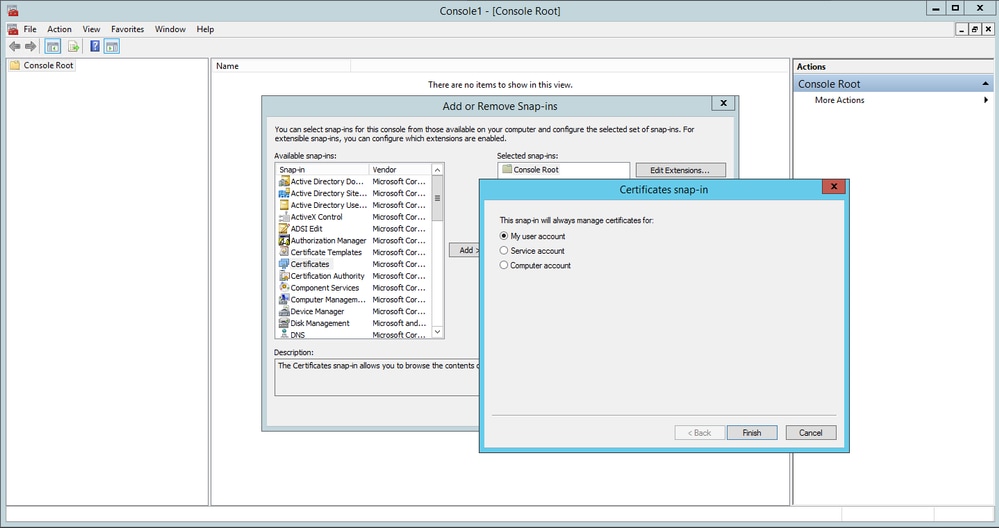The height and width of the screenshot is (528, 999).
Task: Open the Help menu
Action: 205,29
